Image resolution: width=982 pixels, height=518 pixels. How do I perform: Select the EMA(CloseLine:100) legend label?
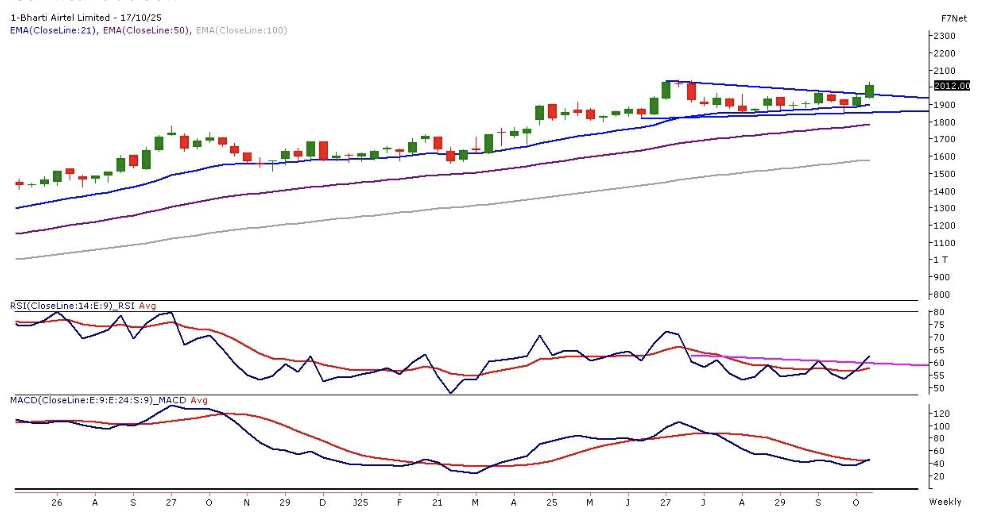(243, 30)
